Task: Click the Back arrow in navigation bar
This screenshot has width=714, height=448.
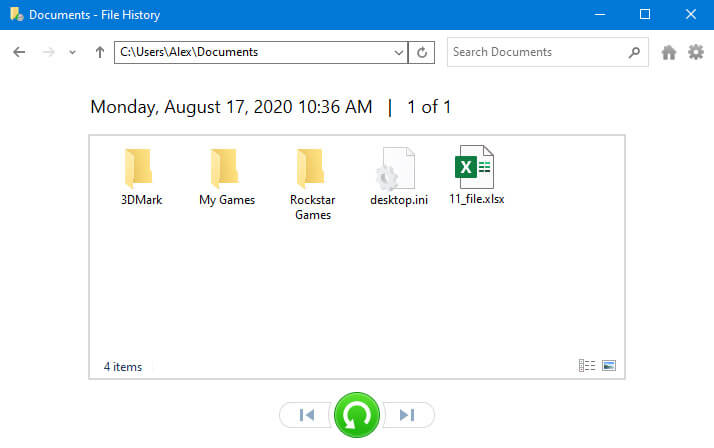Action: tap(19, 52)
